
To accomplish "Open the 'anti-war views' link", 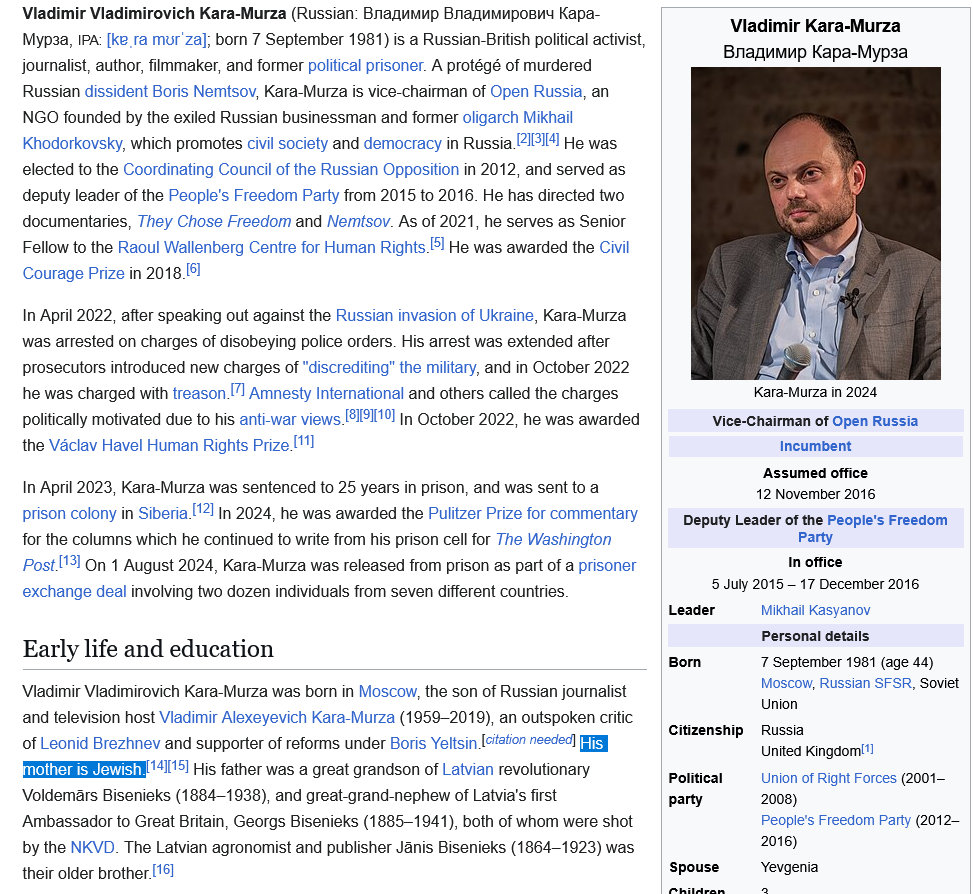I will coord(290,421).
